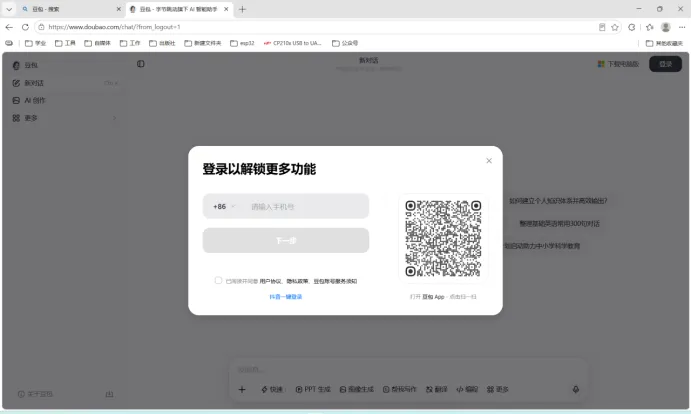The image size is (692, 414).
Task: Open the 学业 bookmark folder
Action: coord(36,43)
